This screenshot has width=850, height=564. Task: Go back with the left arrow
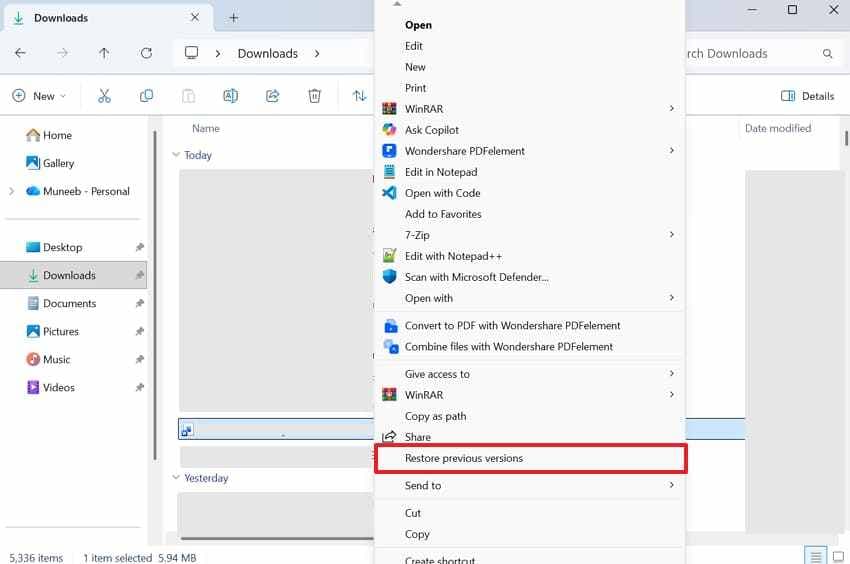[x=20, y=53]
